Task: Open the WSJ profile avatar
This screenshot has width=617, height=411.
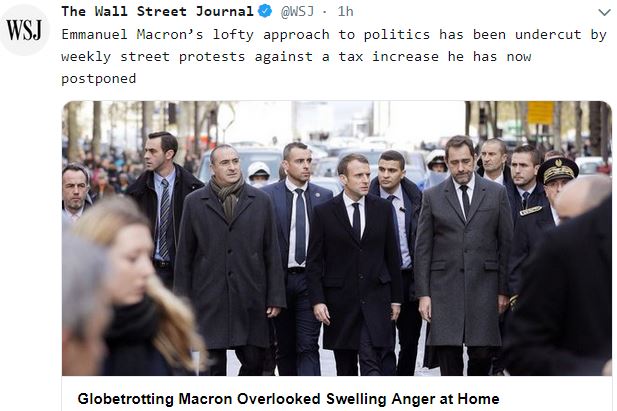Action: (x=24, y=30)
